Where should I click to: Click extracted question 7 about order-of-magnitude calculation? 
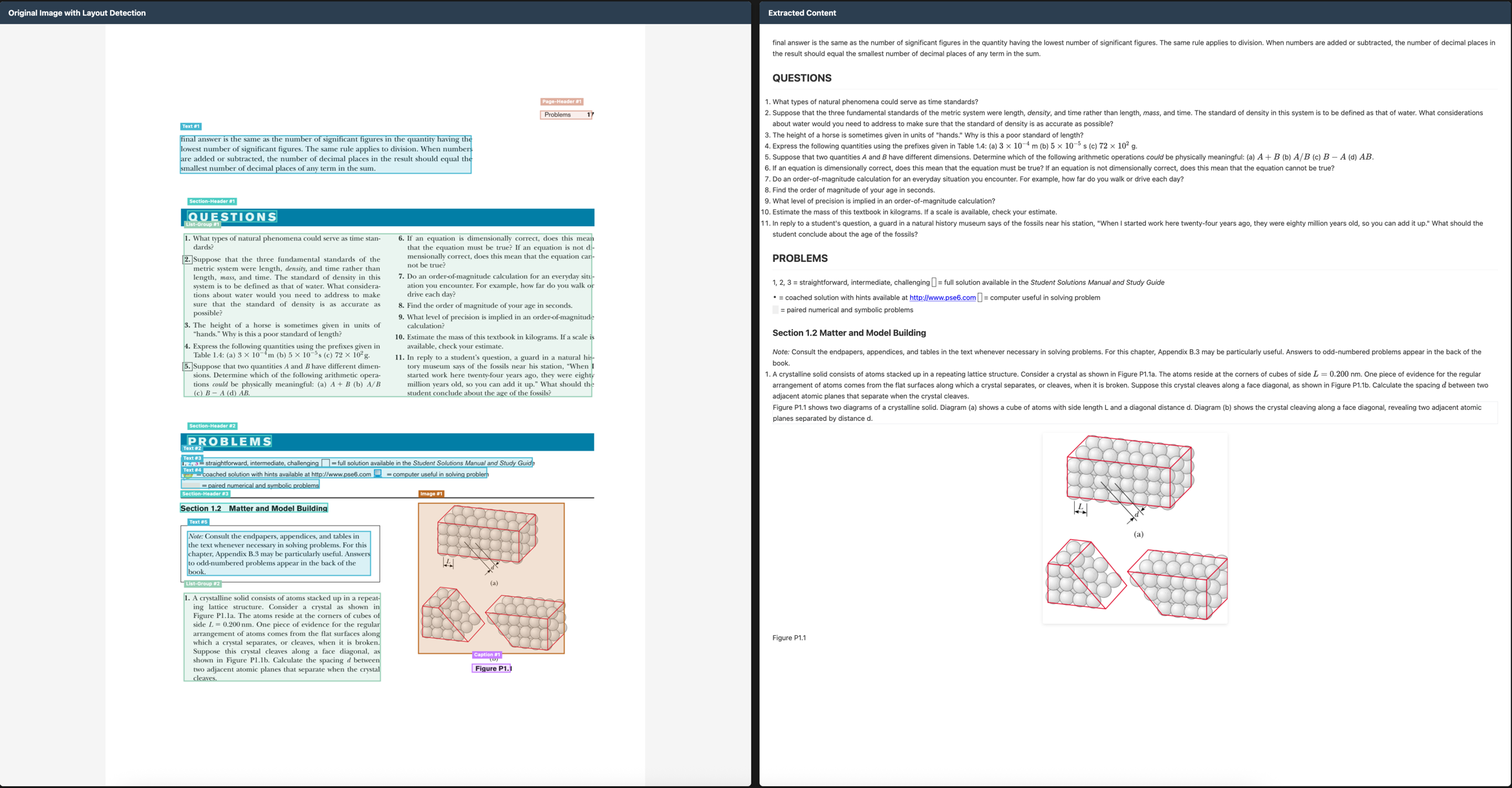click(978, 179)
